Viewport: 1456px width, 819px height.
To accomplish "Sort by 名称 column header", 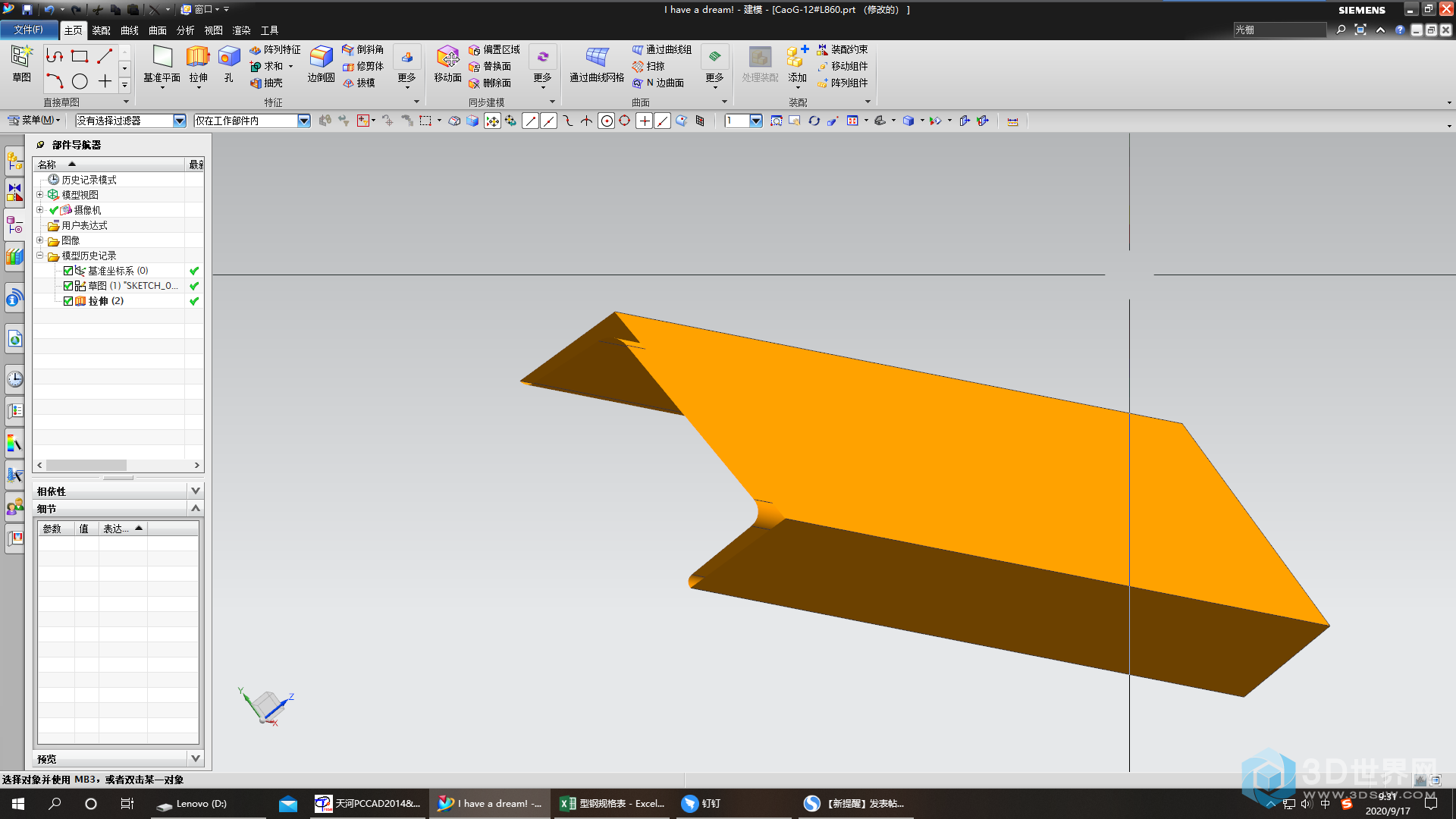I will pos(108,164).
